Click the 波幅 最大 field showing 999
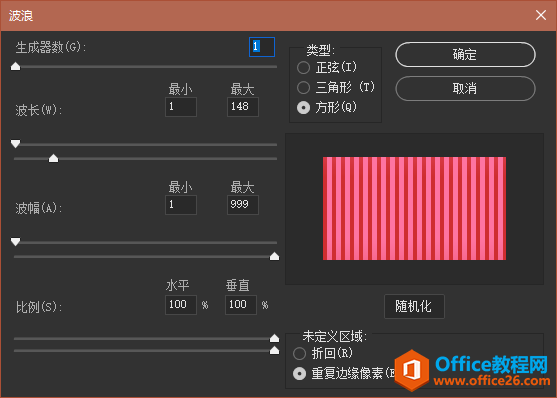The height and width of the screenshot is (398, 557). coord(243,205)
